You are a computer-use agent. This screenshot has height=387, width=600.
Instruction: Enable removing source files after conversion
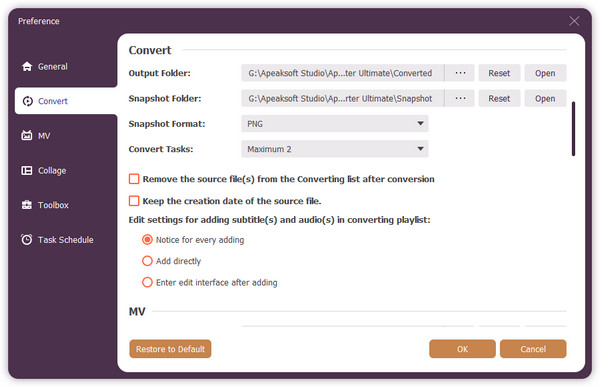[x=134, y=179]
